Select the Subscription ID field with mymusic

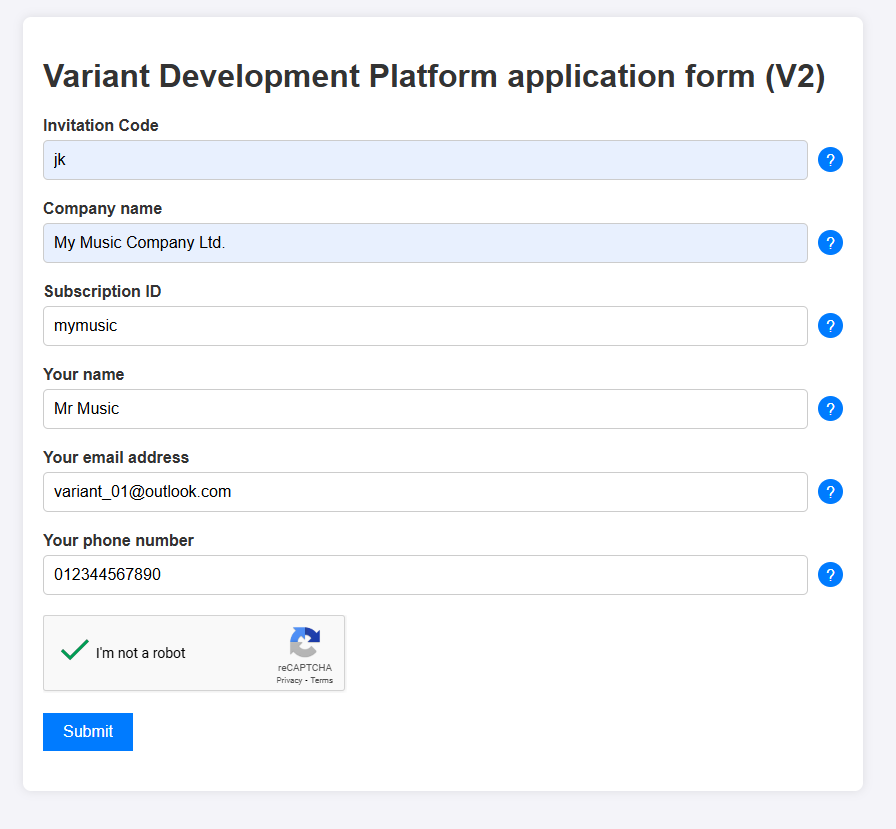(425, 326)
